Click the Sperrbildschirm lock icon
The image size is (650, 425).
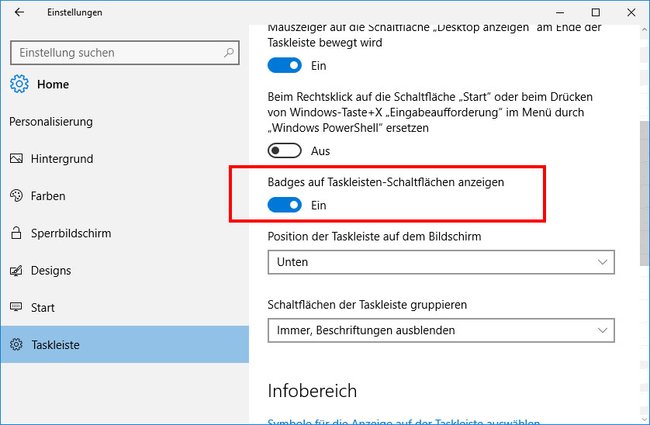pyautogui.click(x=16, y=233)
